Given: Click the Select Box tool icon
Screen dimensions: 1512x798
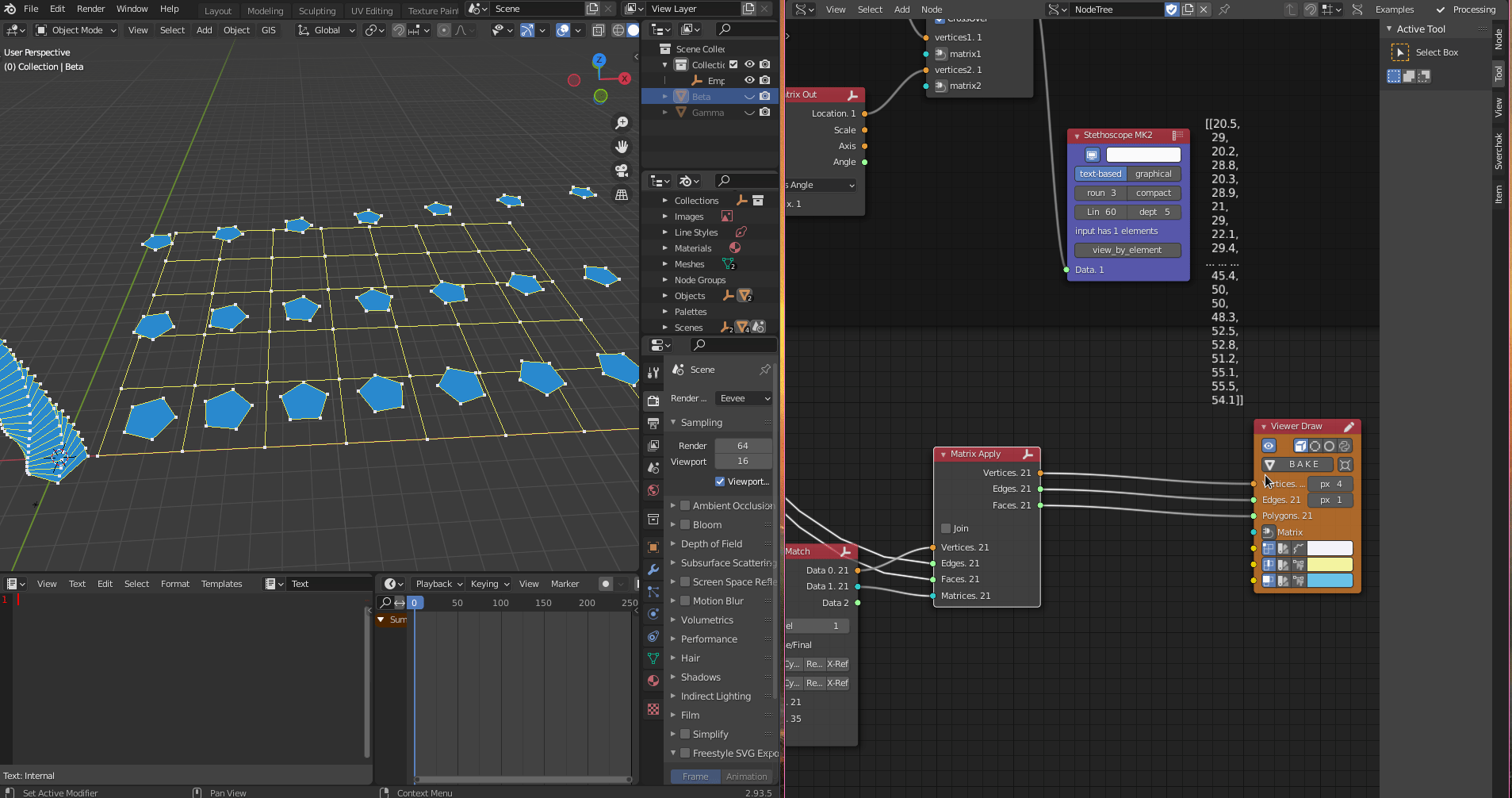Looking at the screenshot, I should tap(1400, 52).
